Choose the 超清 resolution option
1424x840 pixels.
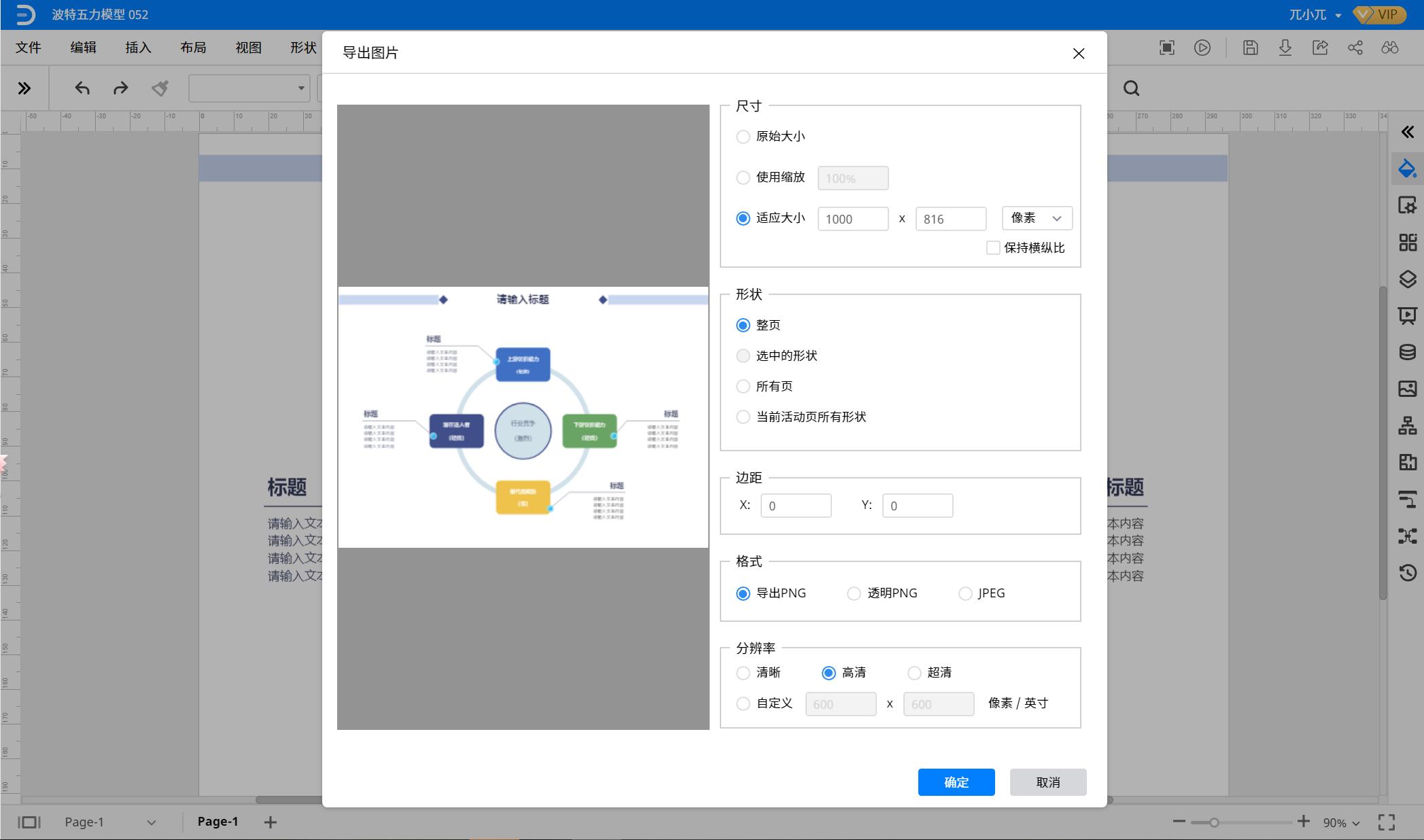914,673
